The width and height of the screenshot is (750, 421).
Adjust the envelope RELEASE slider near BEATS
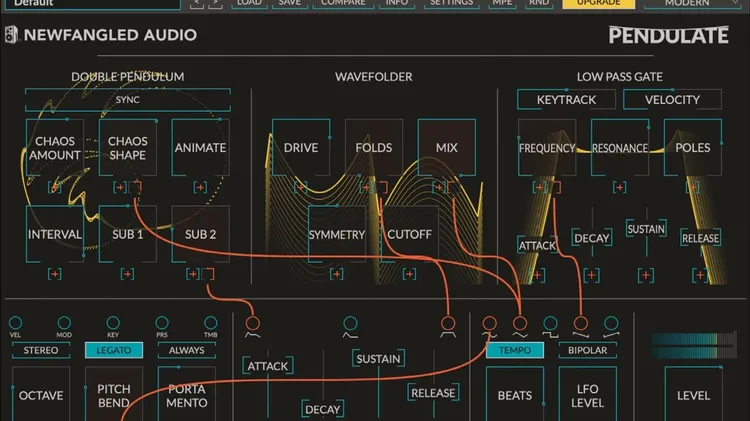coord(433,393)
